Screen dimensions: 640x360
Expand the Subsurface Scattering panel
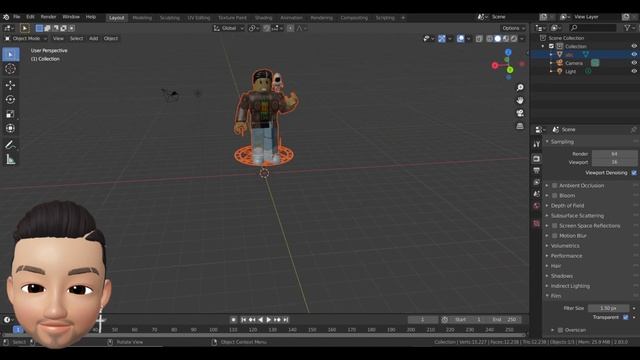pyautogui.click(x=577, y=216)
